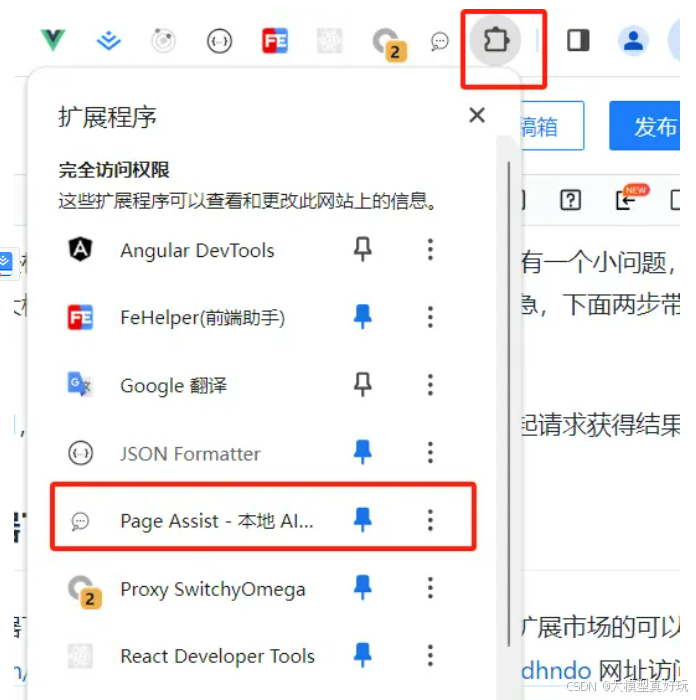
Task: Open the FeHelper icon in the toolbar
Action: (x=275, y=41)
